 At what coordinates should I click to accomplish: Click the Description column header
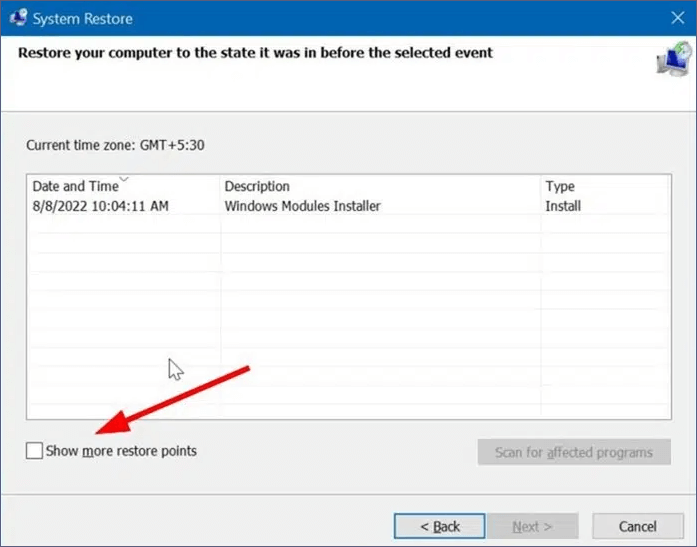381,186
